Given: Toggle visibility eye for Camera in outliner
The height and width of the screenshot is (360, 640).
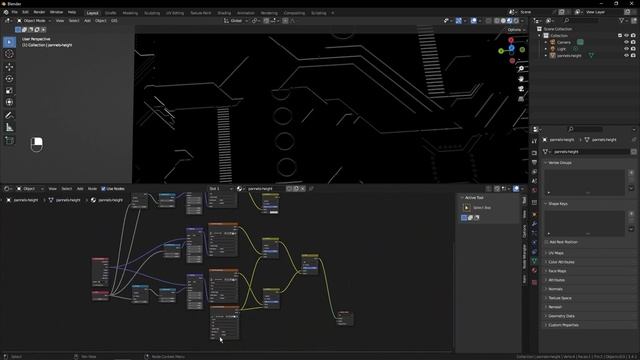Looking at the screenshot, I should (x=626, y=42).
